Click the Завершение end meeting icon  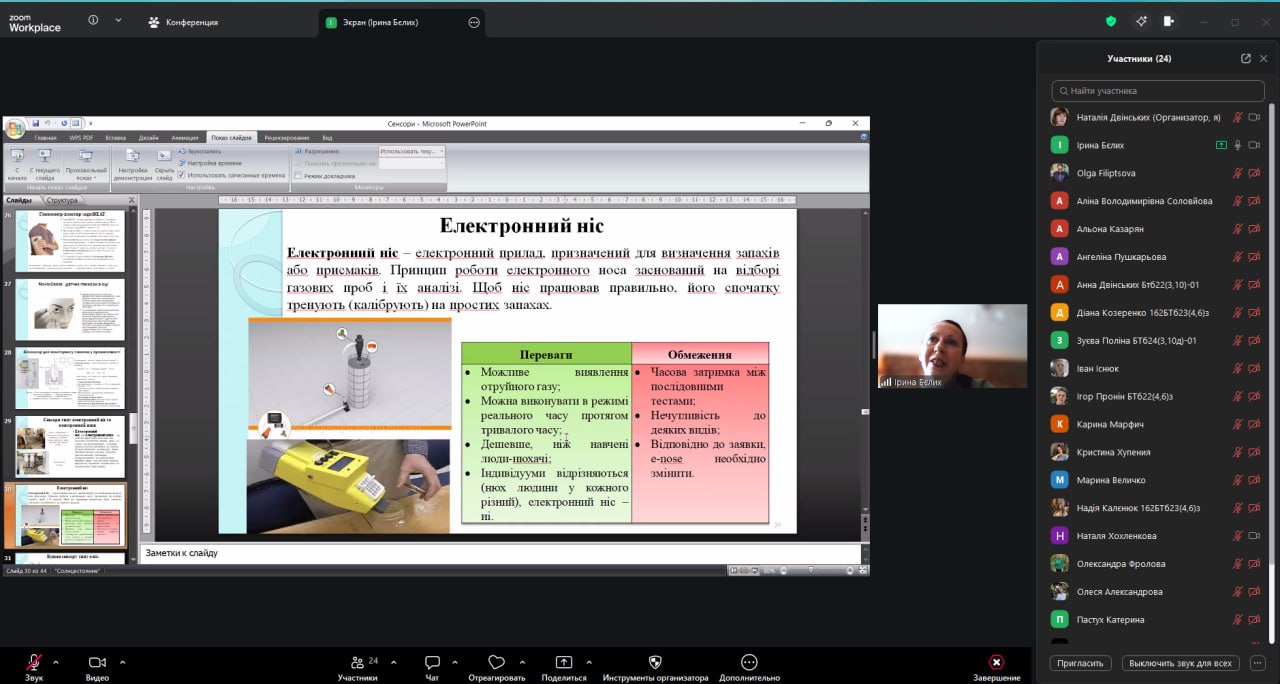pos(996,662)
